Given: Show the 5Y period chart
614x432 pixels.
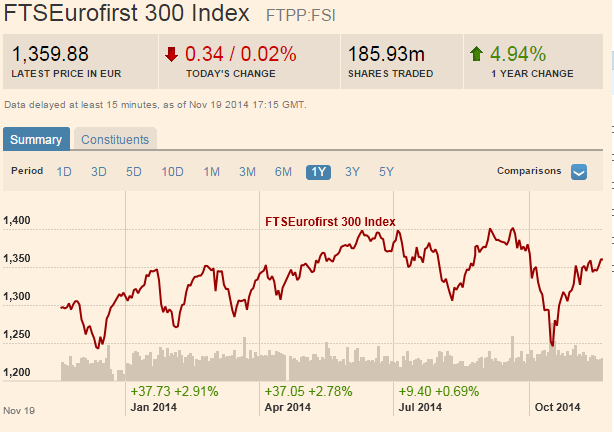Looking at the screenshot, I should pyautogui.click(x=386, y=172).
